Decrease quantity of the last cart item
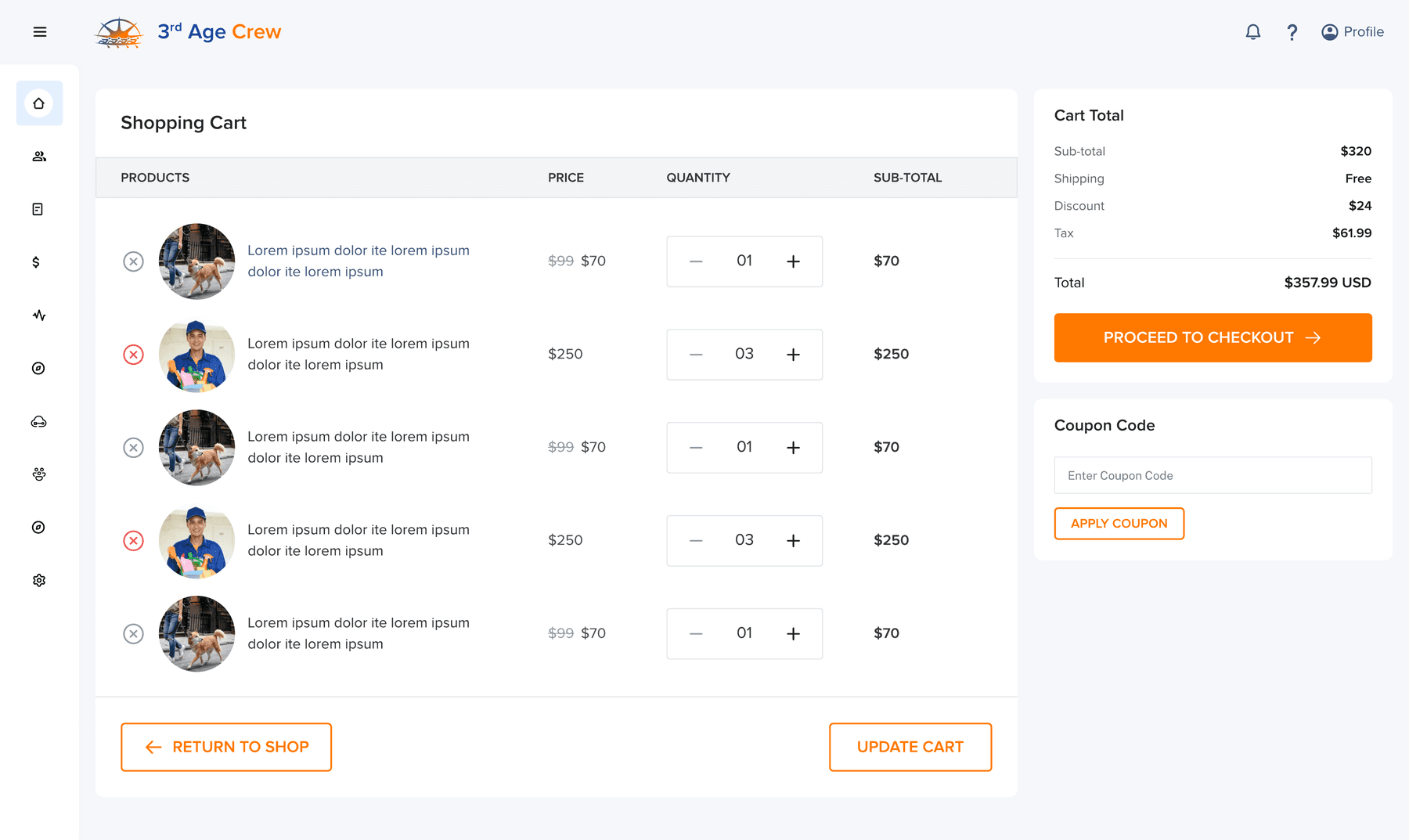The image size is (1409, 840). (x=696, y=634)
